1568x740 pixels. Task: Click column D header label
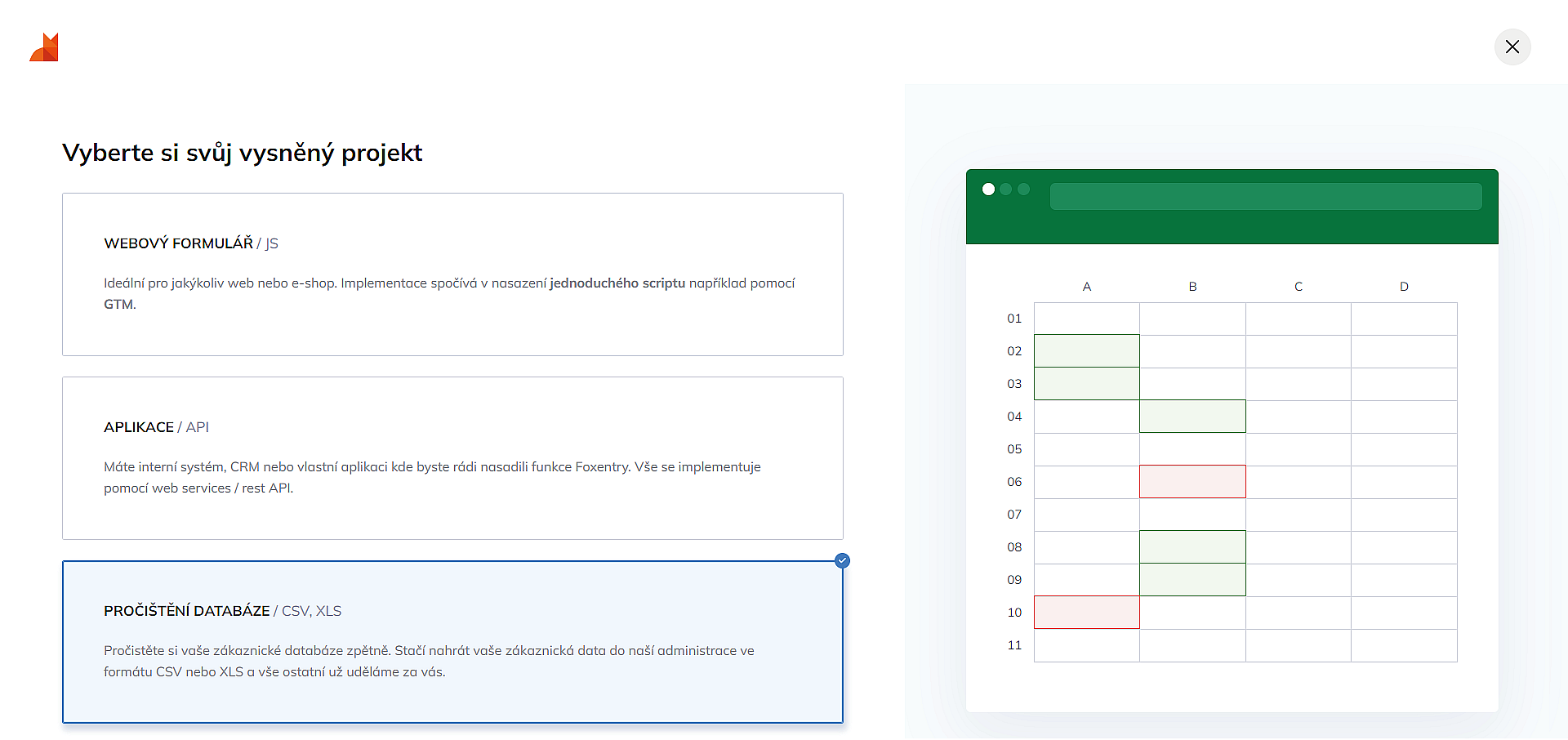coord(1404,287)
